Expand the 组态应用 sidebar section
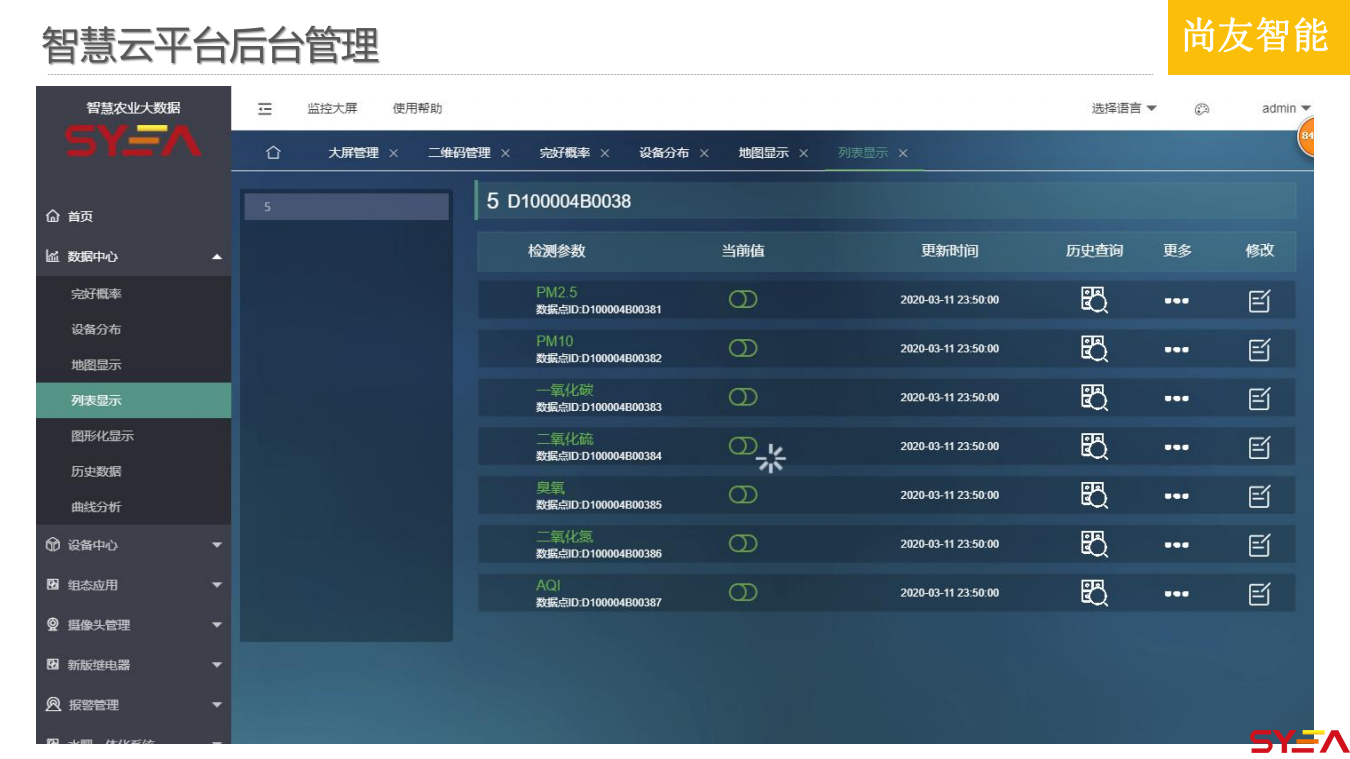Viewport: 1350px width, 759px height. [x=134, y=585]
